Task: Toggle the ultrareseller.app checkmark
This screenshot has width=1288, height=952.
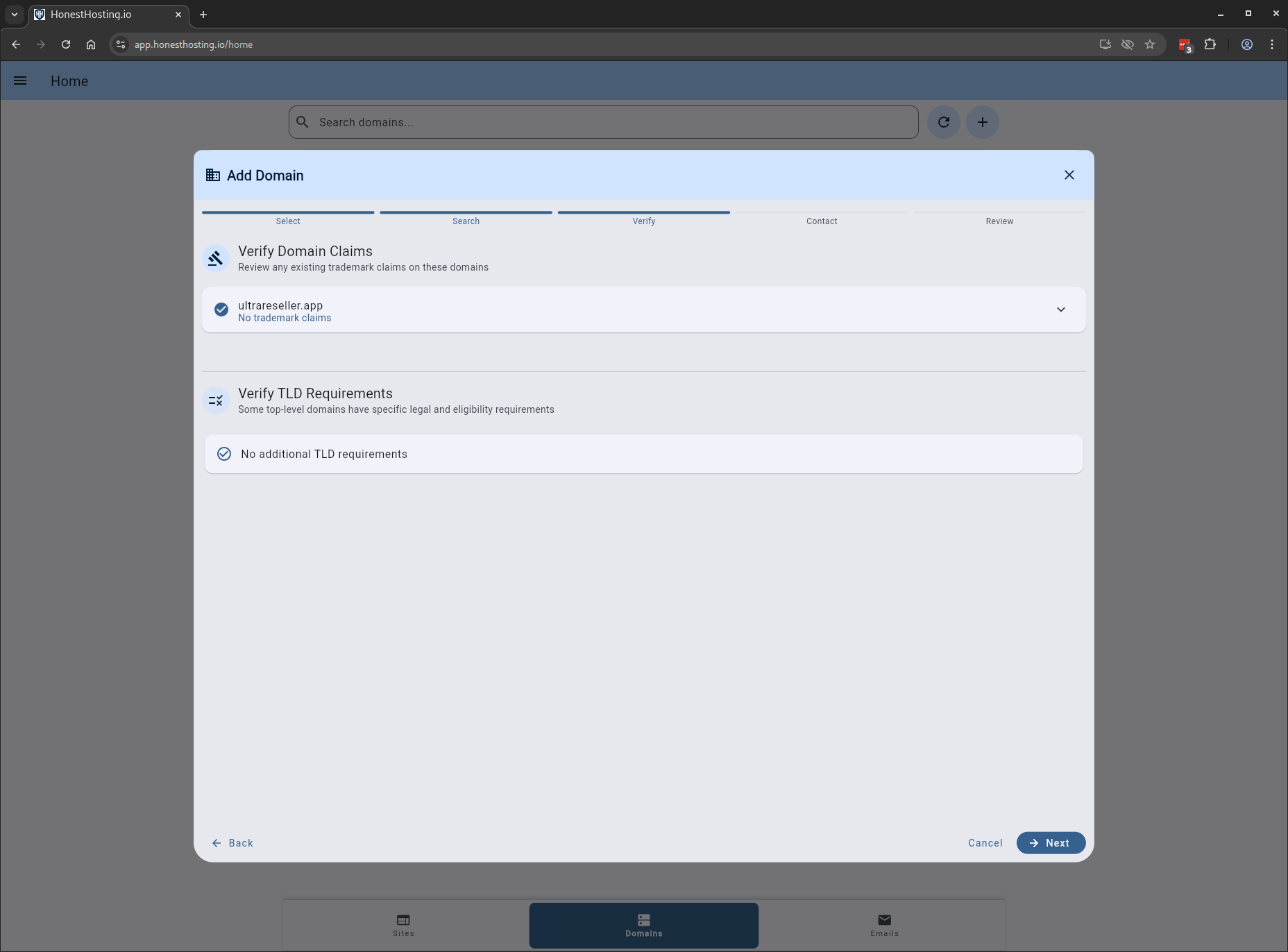Action: point(221,309)
